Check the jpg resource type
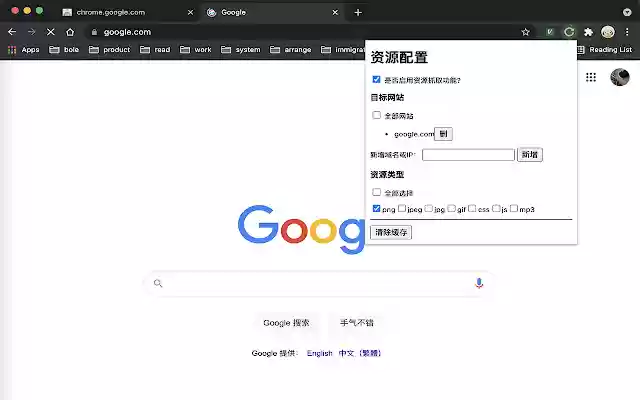This screenshot has width=640, height=400. tap(429, 209)
